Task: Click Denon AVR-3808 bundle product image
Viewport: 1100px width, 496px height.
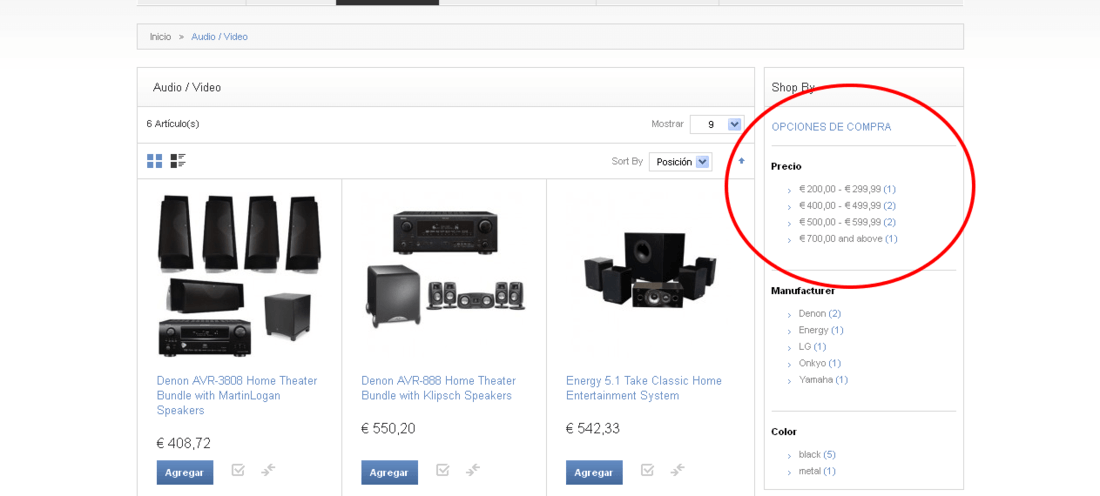Action: click(x=237, y=275)
